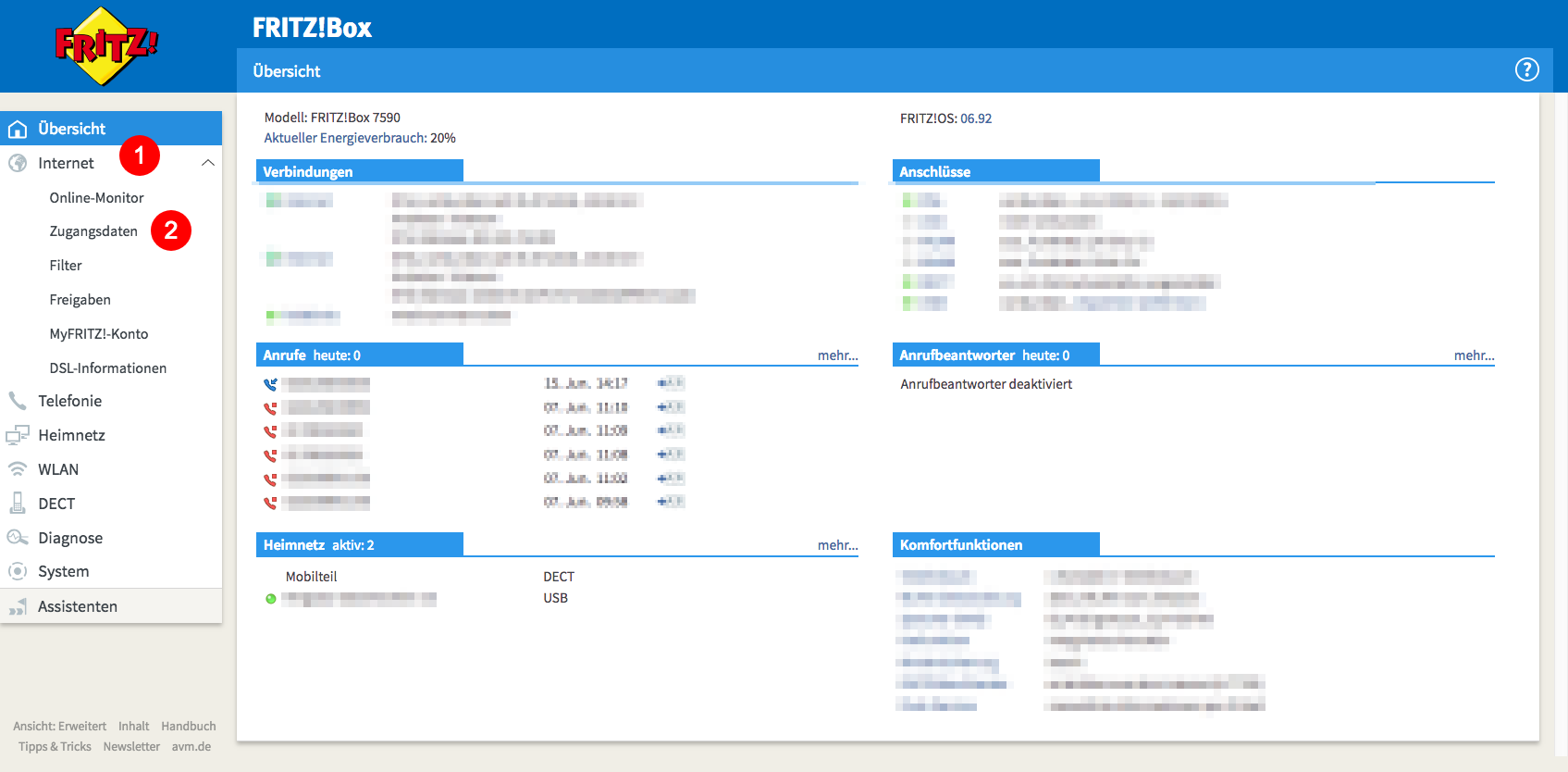
Task: Click the Anrufbeantworter deaktiviert text
Action: click(986, 384)
